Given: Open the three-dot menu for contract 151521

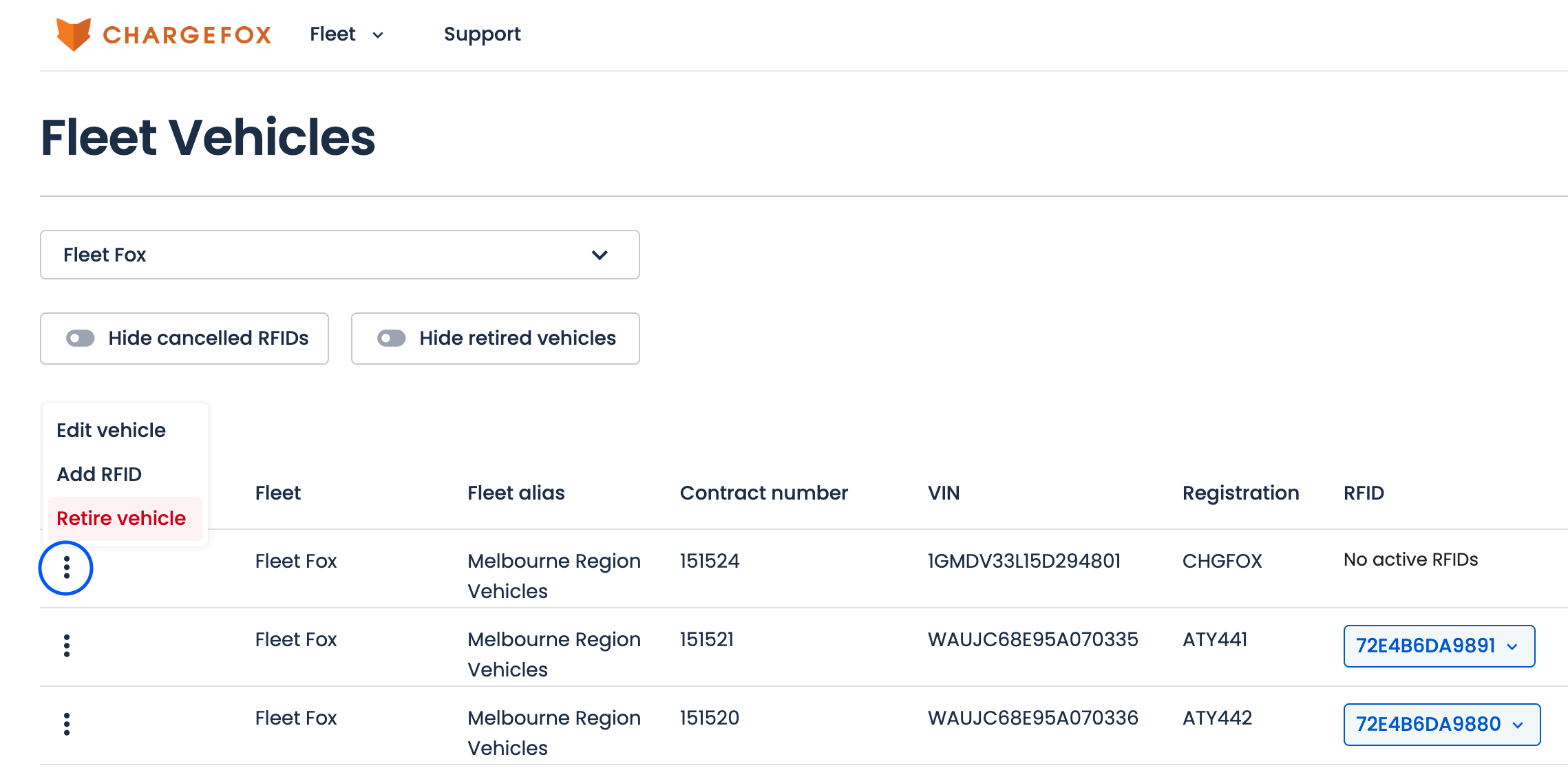Looking at the screenshot, I should (66, 646).
